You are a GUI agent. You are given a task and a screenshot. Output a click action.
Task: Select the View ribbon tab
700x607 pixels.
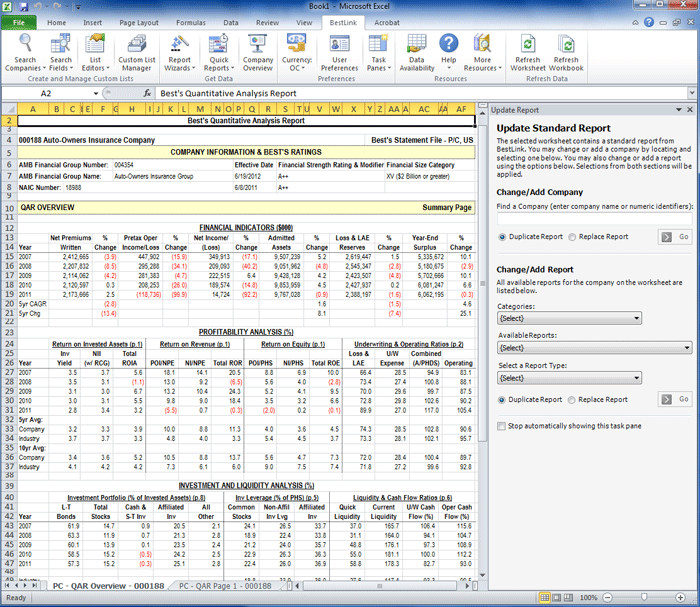click(x=304, y=22)
